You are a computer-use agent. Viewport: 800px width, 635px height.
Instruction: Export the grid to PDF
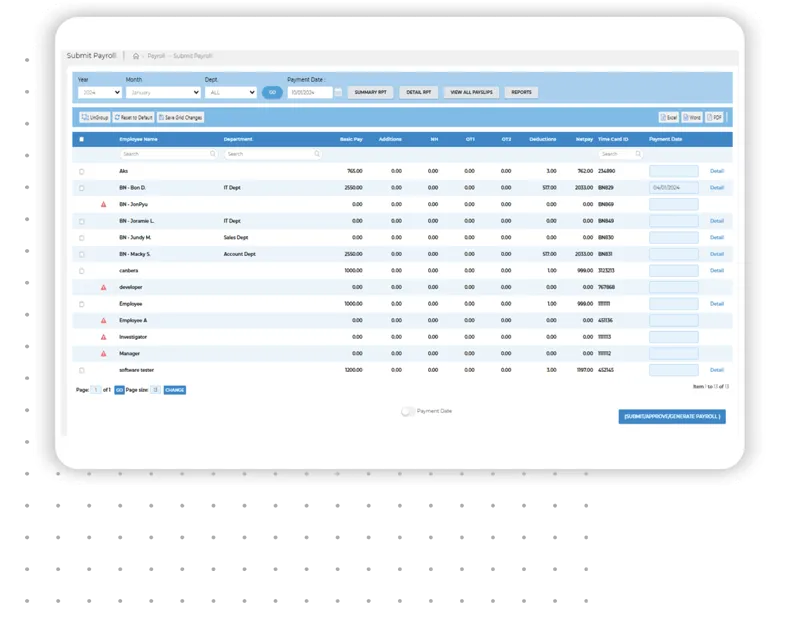point(715,117)
